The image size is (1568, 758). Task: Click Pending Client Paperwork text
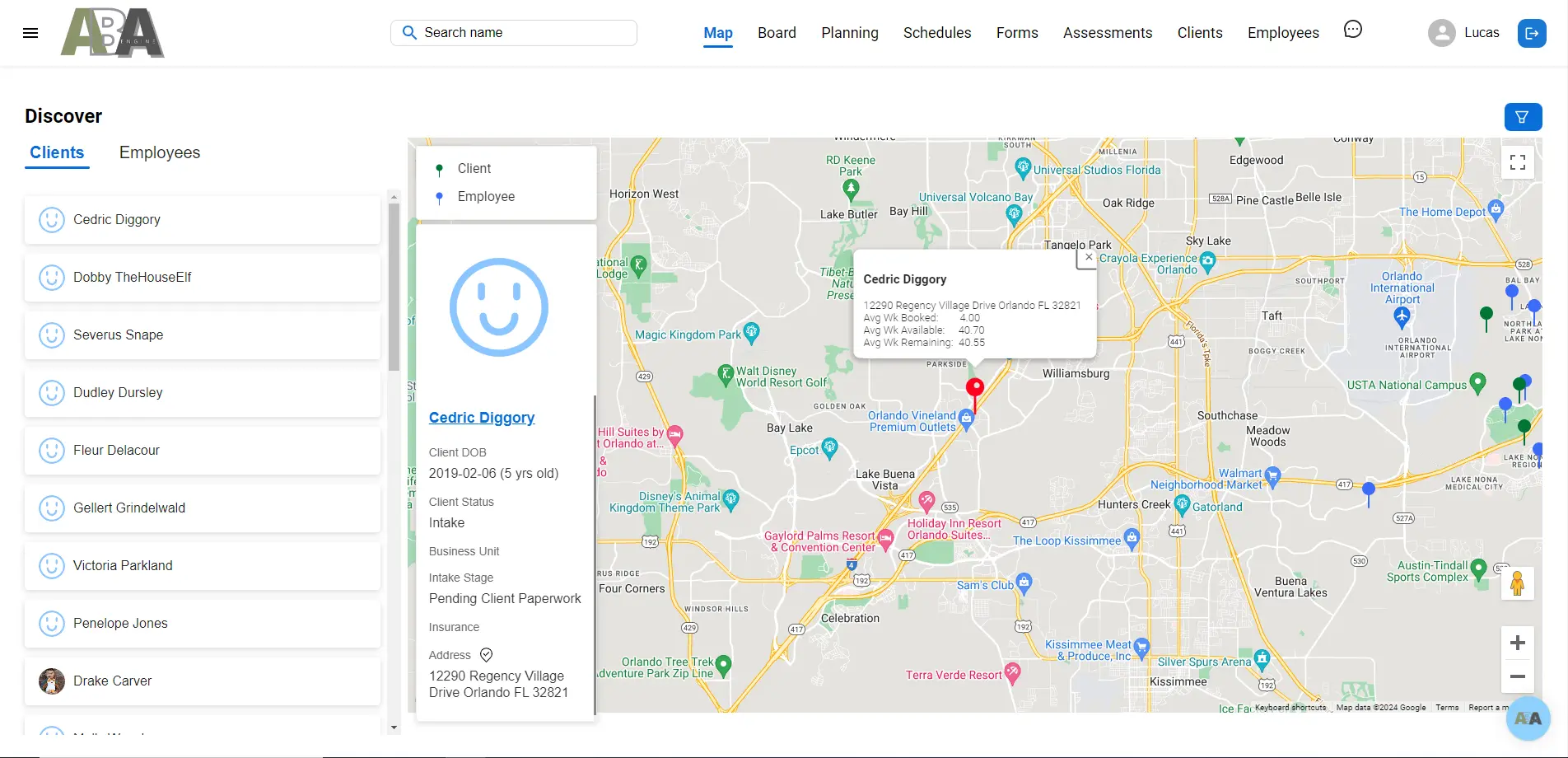[x=505, y=599]
